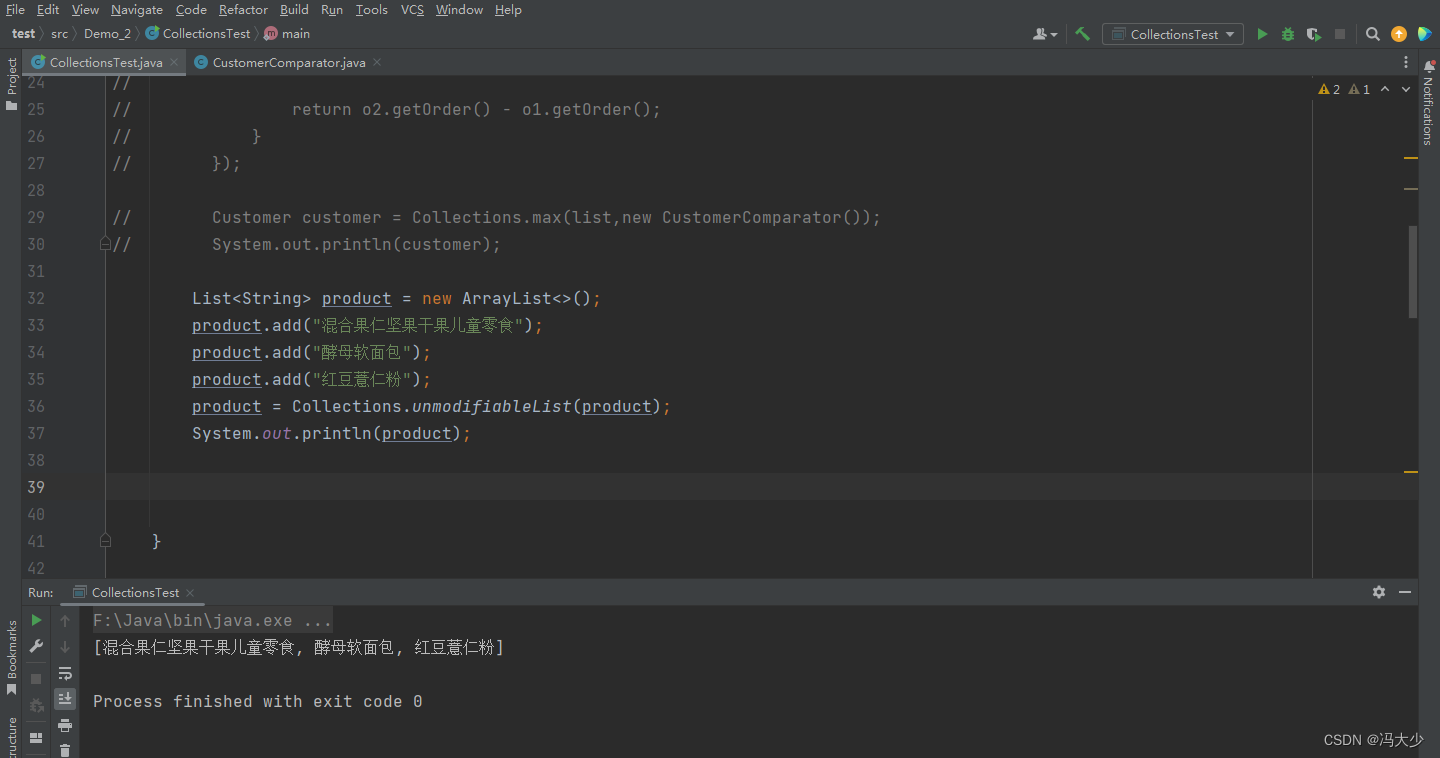Click the yellow 2 warnings indicator
Image resolution: width=1440 pixels, height=758 pixels.
click(x=1329, y=89)
